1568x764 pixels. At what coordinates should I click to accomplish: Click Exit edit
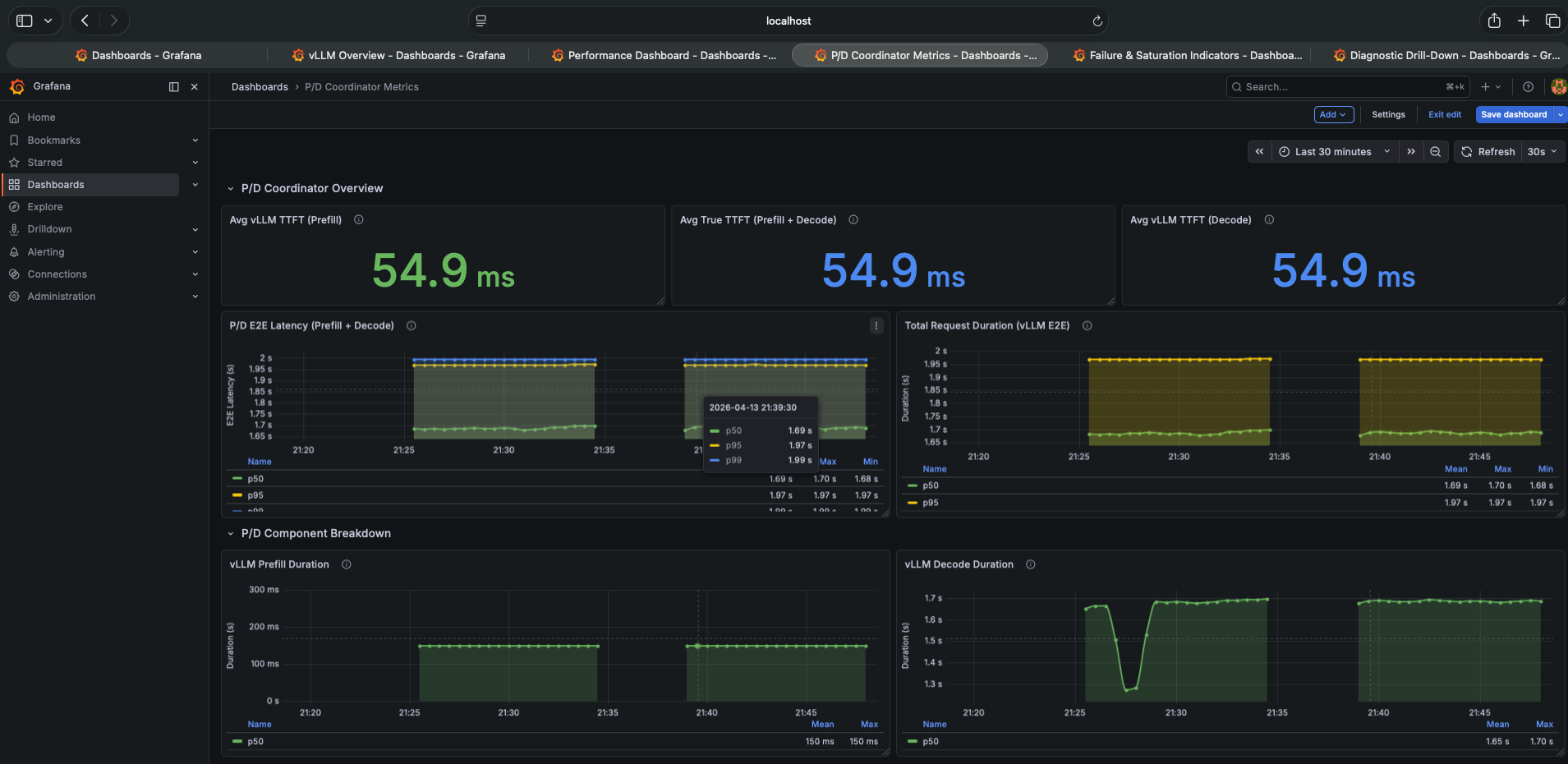point(1444,115)
